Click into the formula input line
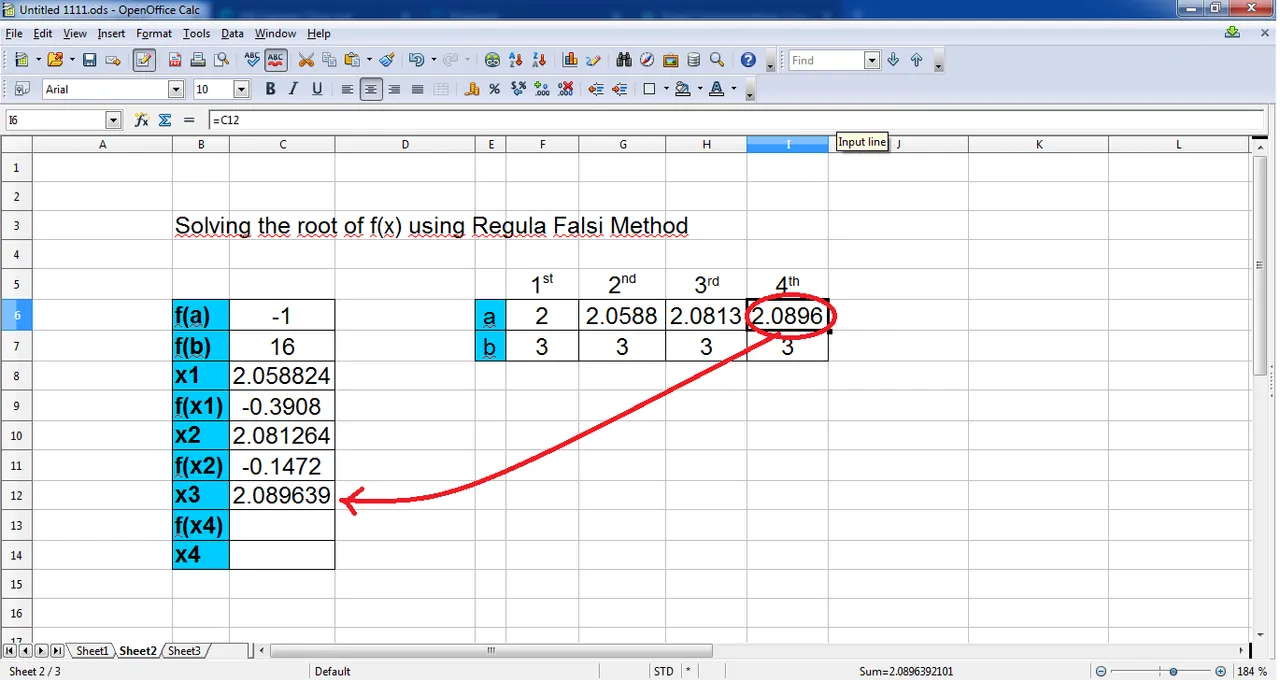 coord(736,120)
